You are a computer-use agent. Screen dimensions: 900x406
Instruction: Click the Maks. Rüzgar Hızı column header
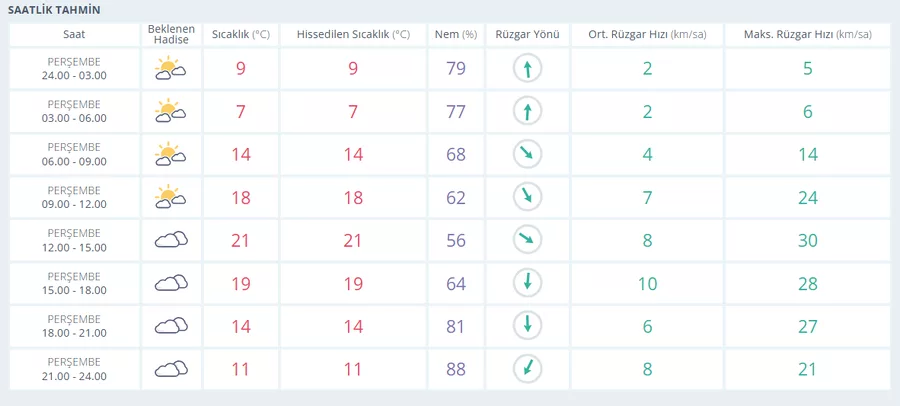807,34
